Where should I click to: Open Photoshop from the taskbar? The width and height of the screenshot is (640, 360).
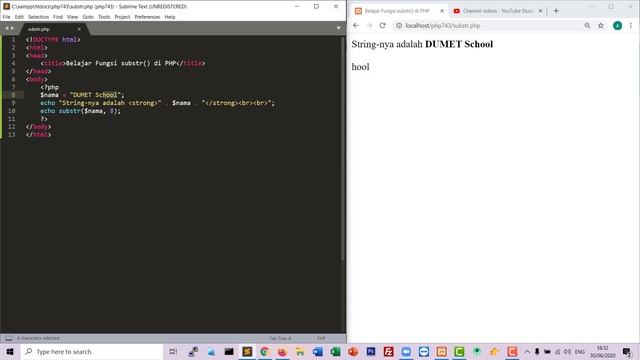pyautogui.click(x=371, y=352)
